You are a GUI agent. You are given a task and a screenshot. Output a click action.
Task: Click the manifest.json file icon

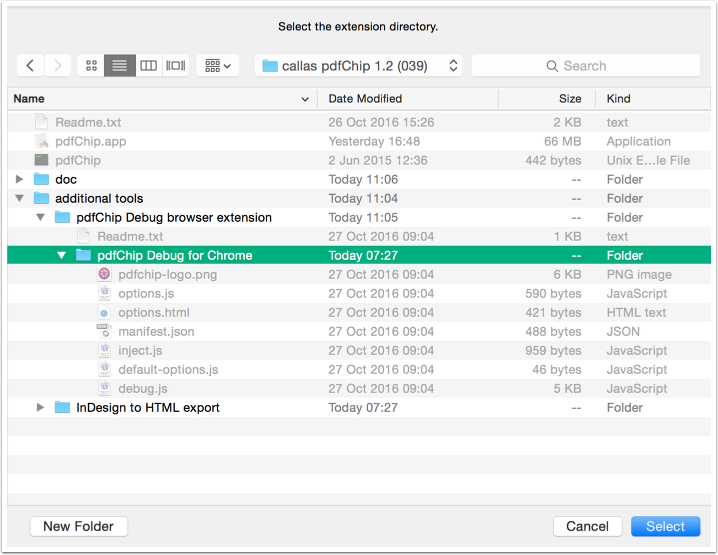click(x=104, y=332)
